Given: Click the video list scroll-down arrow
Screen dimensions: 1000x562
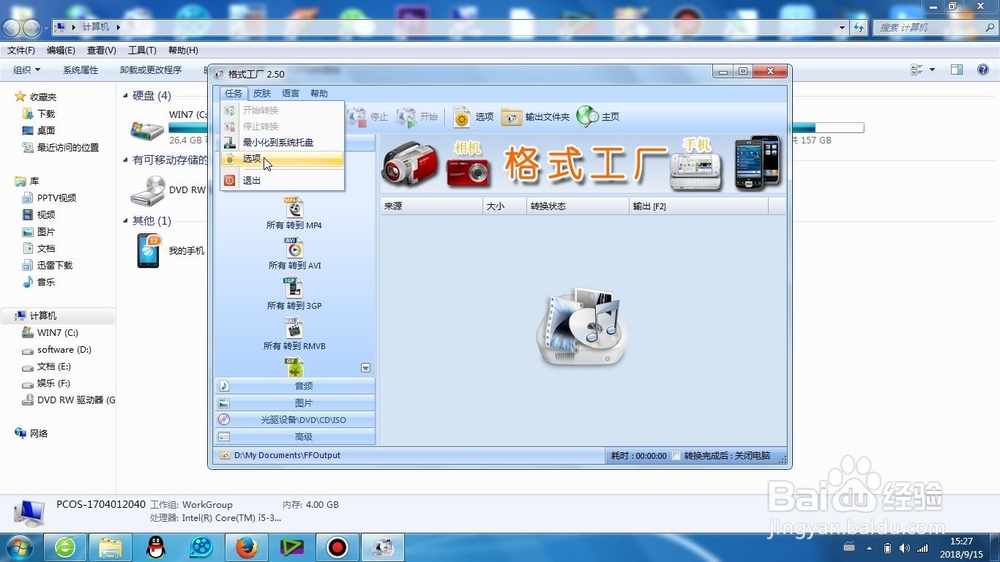Looking at the screenshot, I should point(365,368).
